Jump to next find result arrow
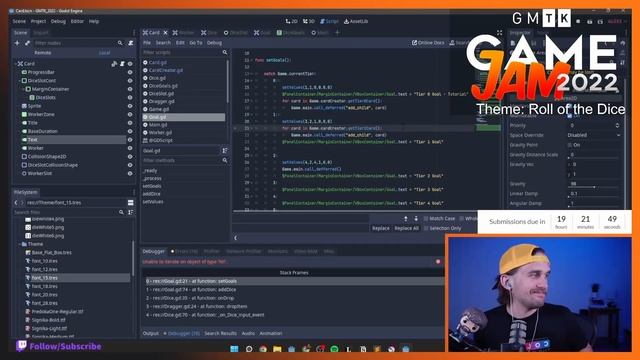Image resolution: width=640 pixels, height=360 pixels. [416, 218]
